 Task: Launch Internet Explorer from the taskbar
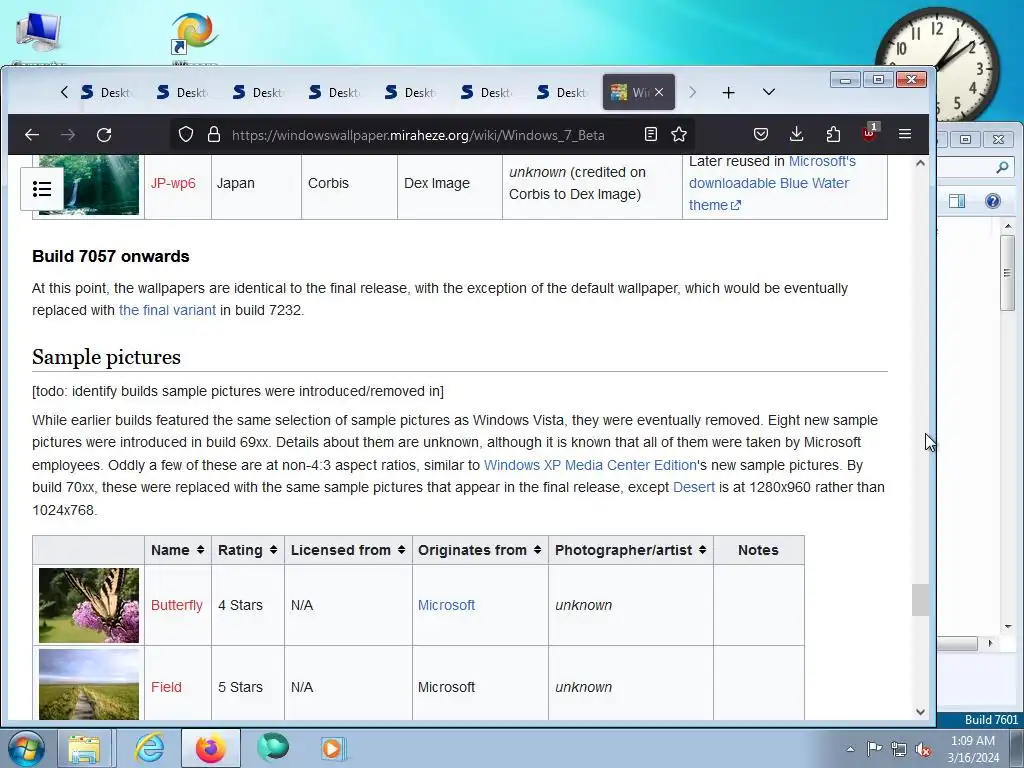[150, 748]
